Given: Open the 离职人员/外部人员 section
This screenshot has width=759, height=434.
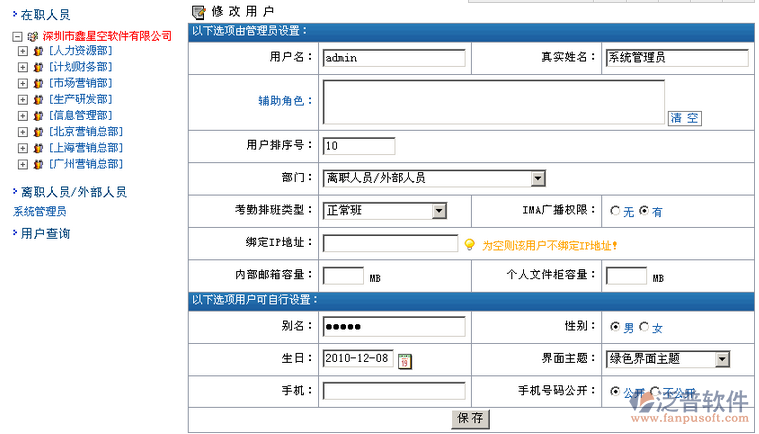Looking at the screenshot, I should [x=74, y=192].
